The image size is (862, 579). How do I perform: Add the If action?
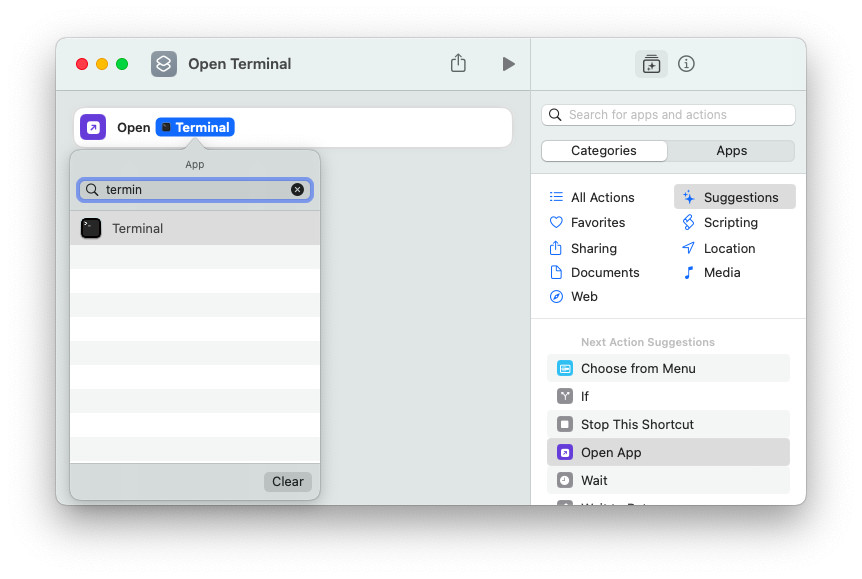pos(668,396)
